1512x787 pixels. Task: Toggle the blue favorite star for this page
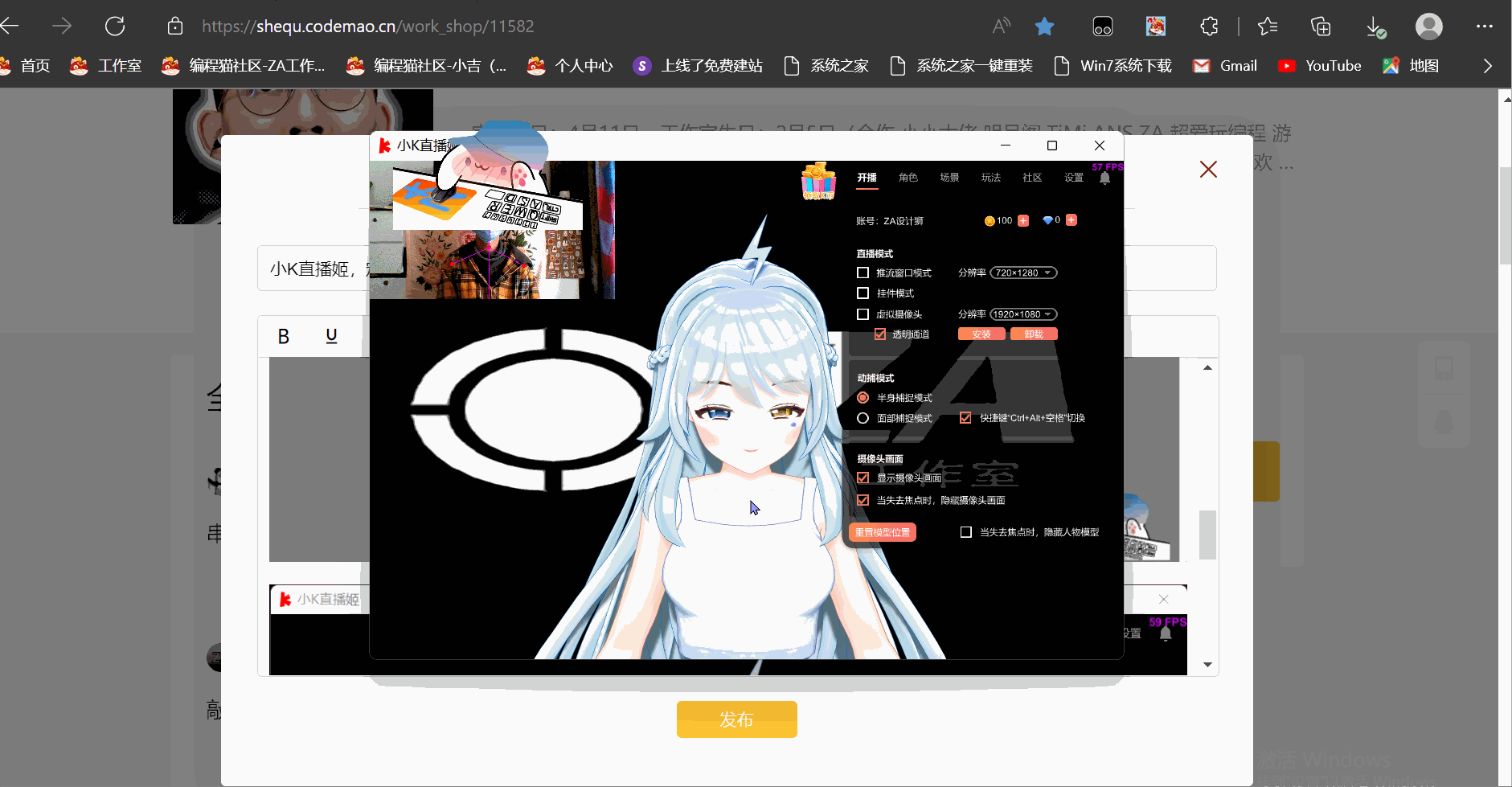[1044, 27]
